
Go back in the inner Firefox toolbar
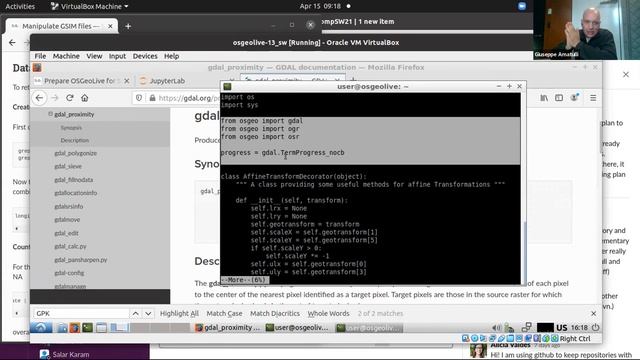pos(39,98)
